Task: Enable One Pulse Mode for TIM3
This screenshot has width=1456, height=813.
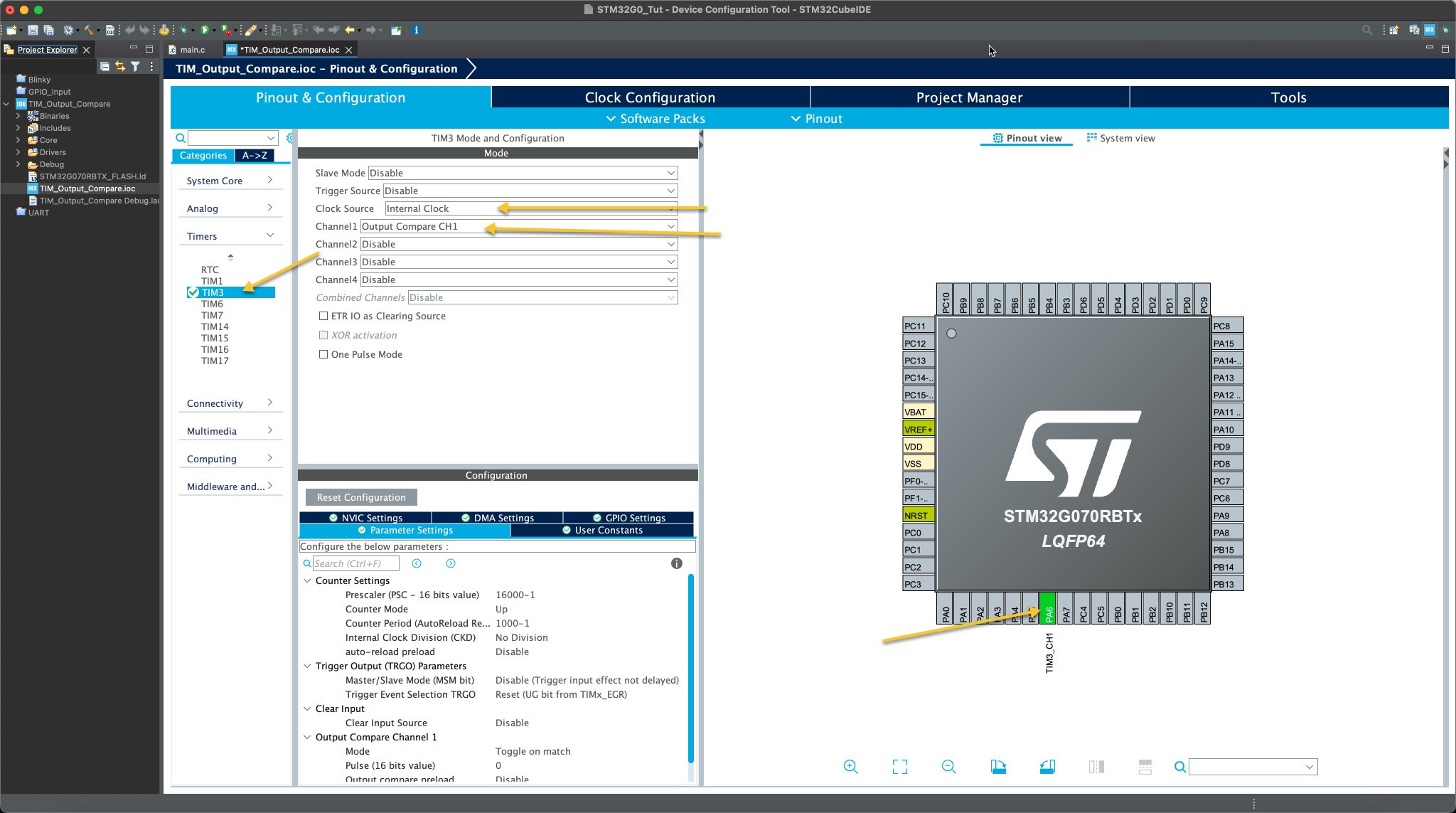Action: [324, 354]
